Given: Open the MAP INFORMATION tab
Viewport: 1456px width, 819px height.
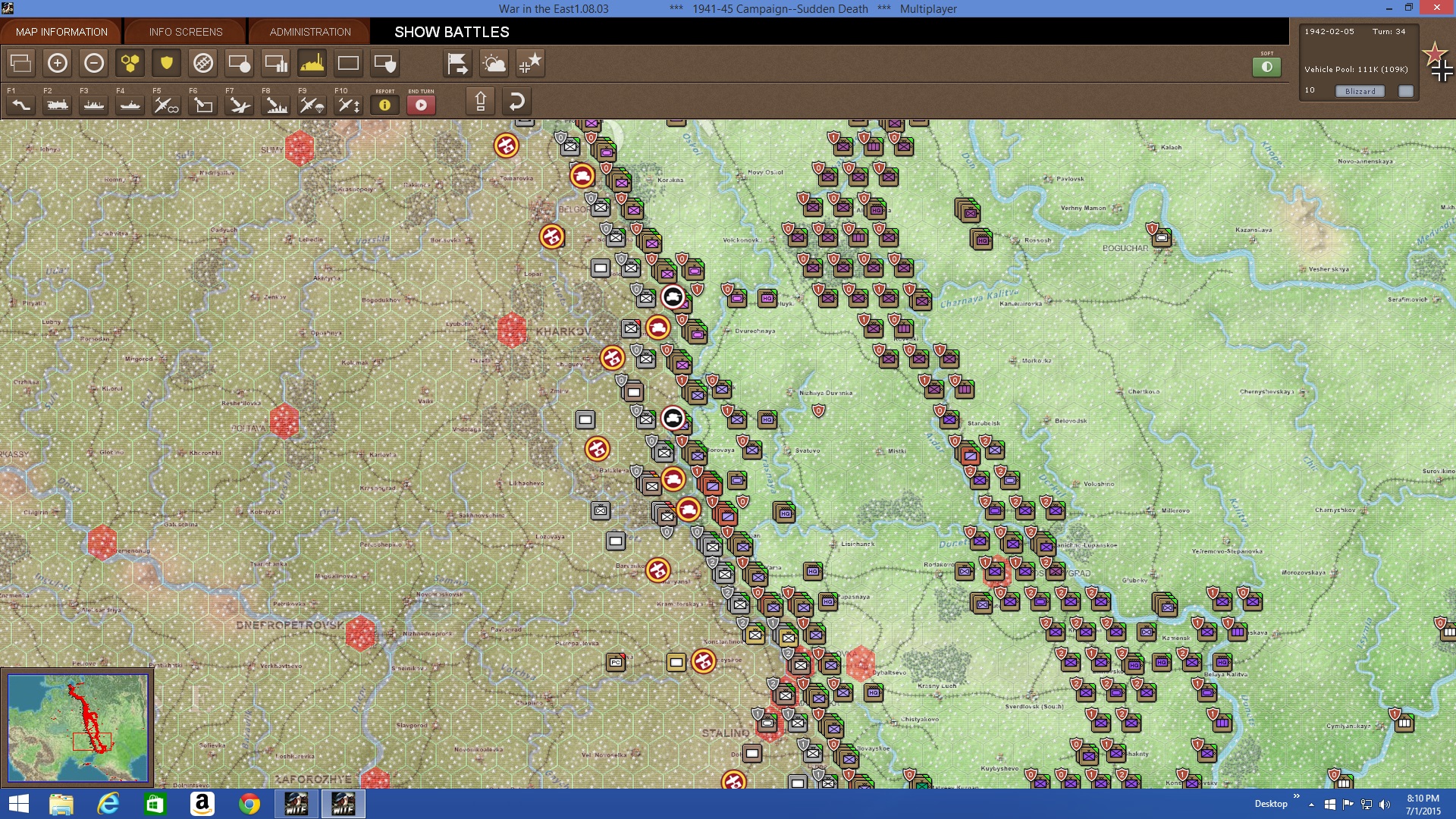Looking at the screenshot, I should [x=61, y=32].
